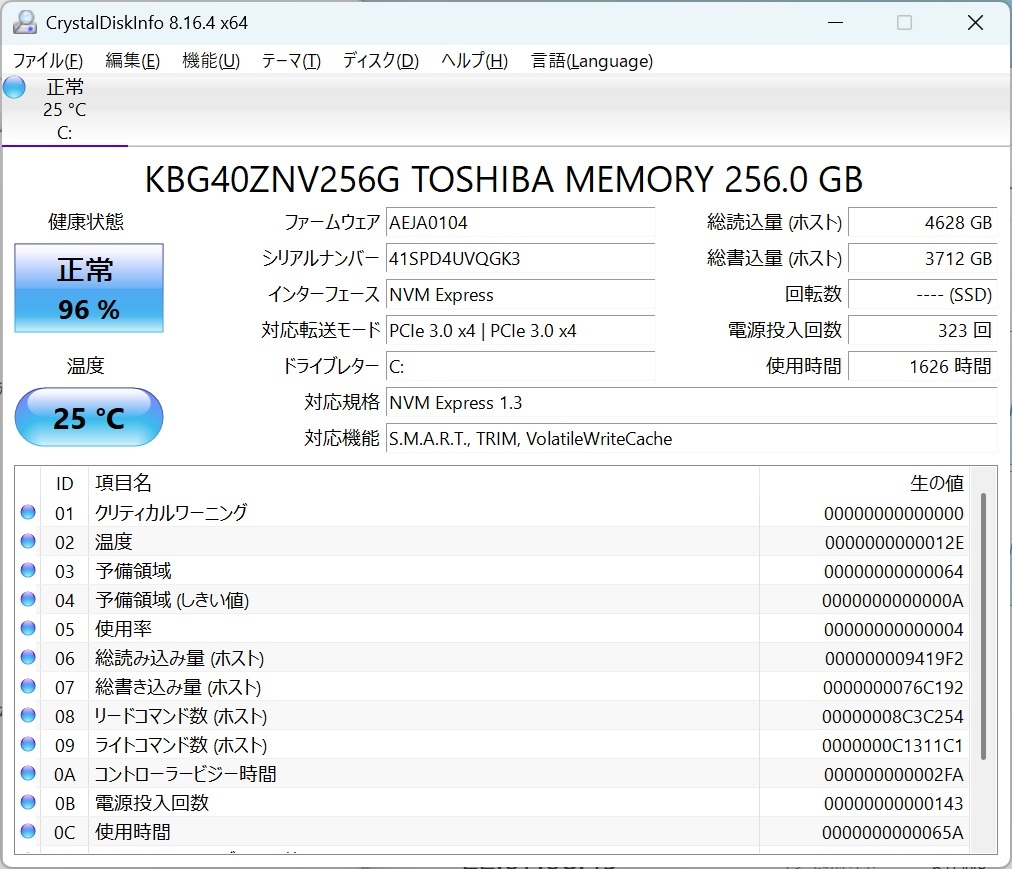The image size is (1013, 869).
Task: Select the C: drive tab at top
Action: [x=64, y=110]
